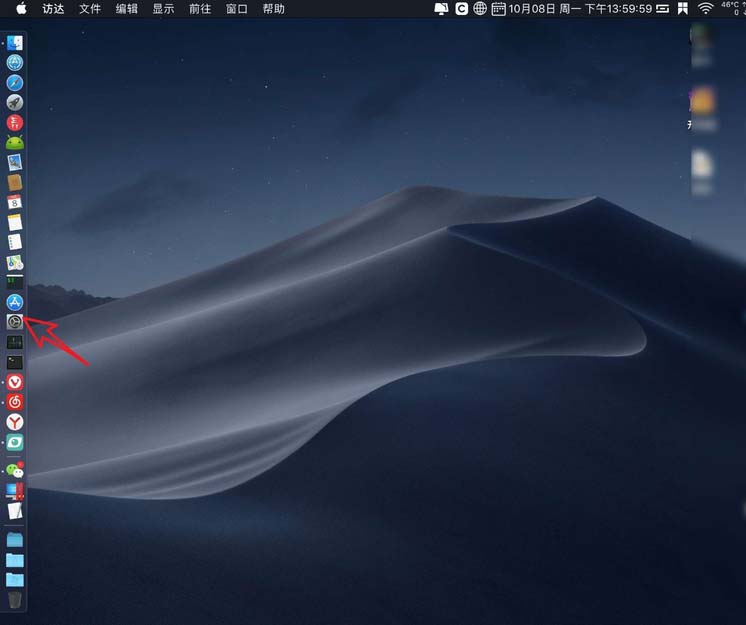Launch Safari compass icon in the Dock

(x=15, y=83)
